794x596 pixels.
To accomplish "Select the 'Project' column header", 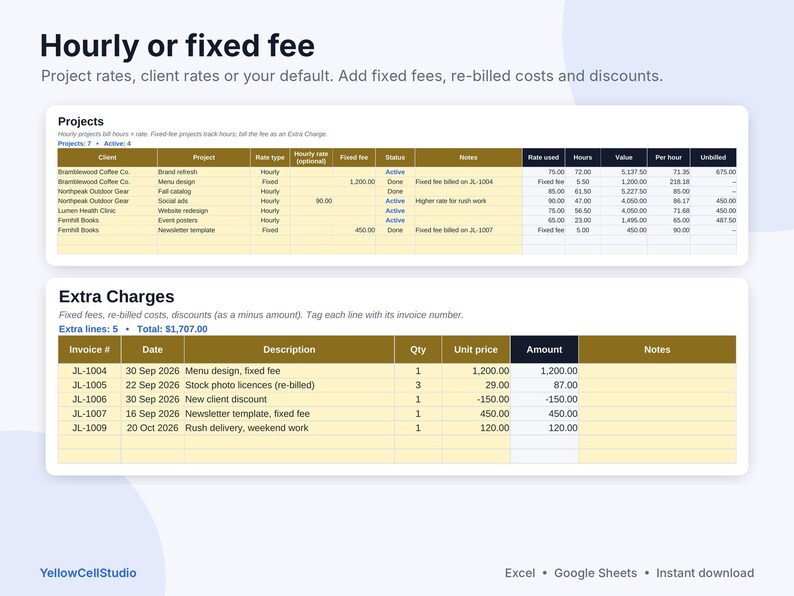I will pos(204,157).
